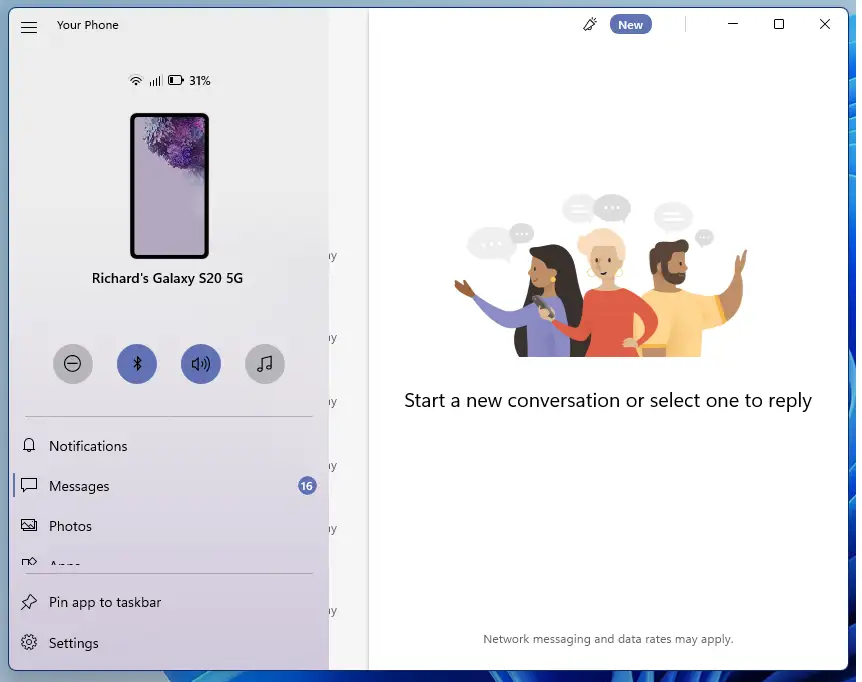The image size is (862, 682).
Task: Open the Notifications section
Action: tap(88, 446)
